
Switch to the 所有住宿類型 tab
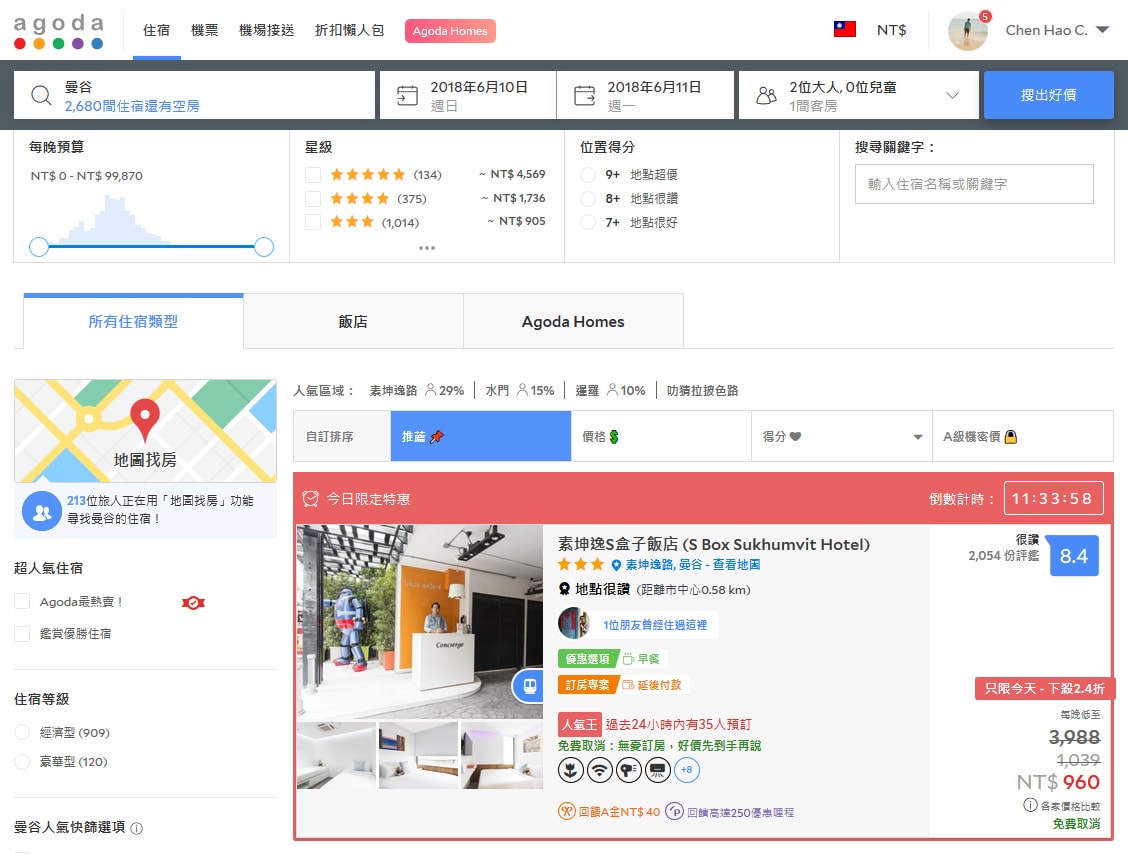(133, 322)
